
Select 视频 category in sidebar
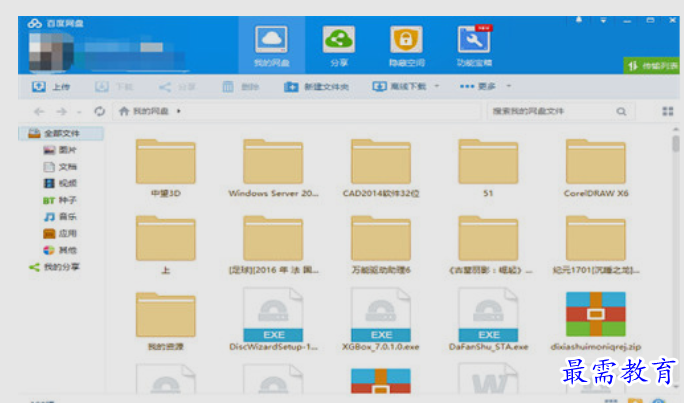[x=61, y=183]
